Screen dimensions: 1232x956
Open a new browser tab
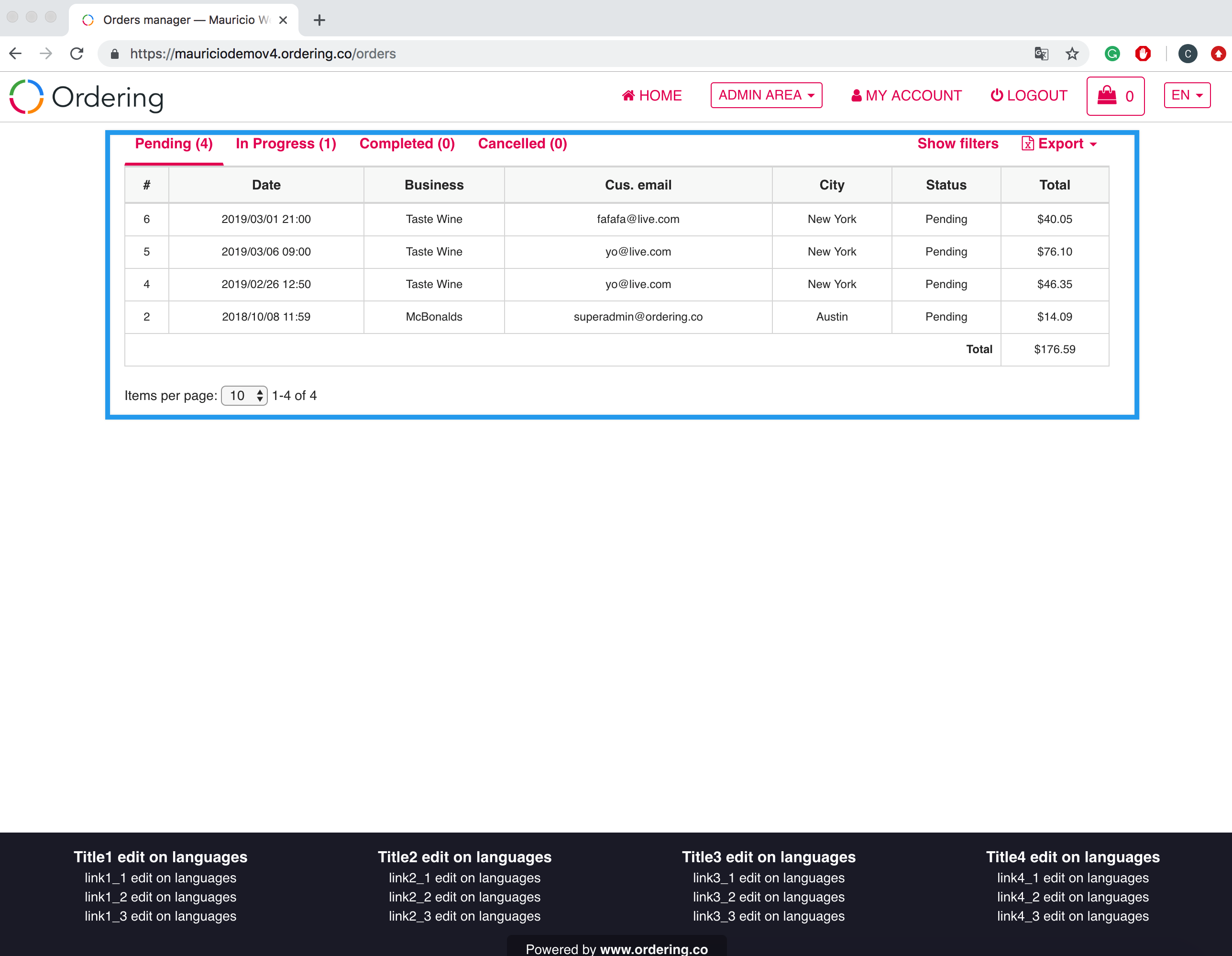tap(319, 20)
